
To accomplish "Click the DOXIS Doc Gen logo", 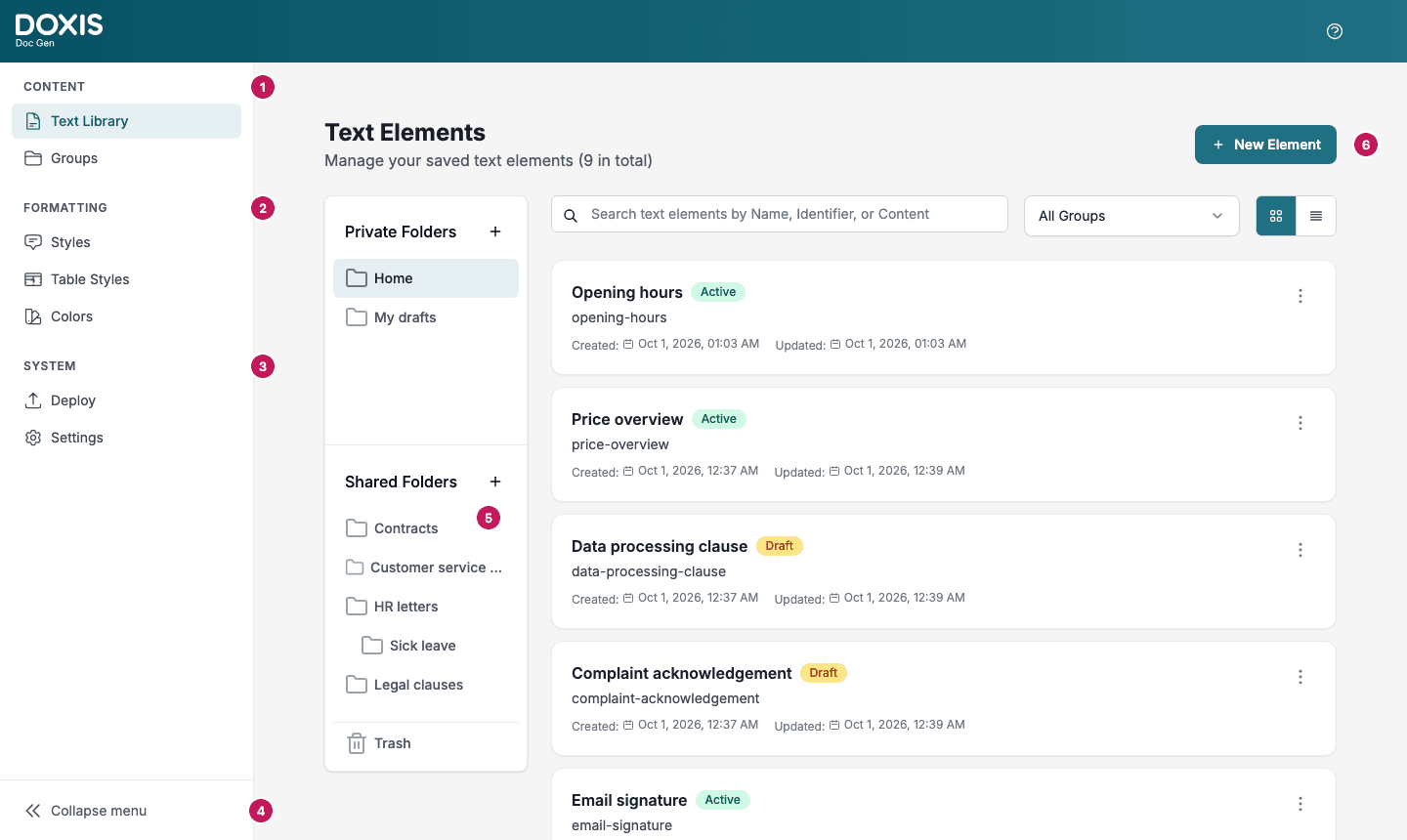I will pyautogui.click(x=59, y=30).
